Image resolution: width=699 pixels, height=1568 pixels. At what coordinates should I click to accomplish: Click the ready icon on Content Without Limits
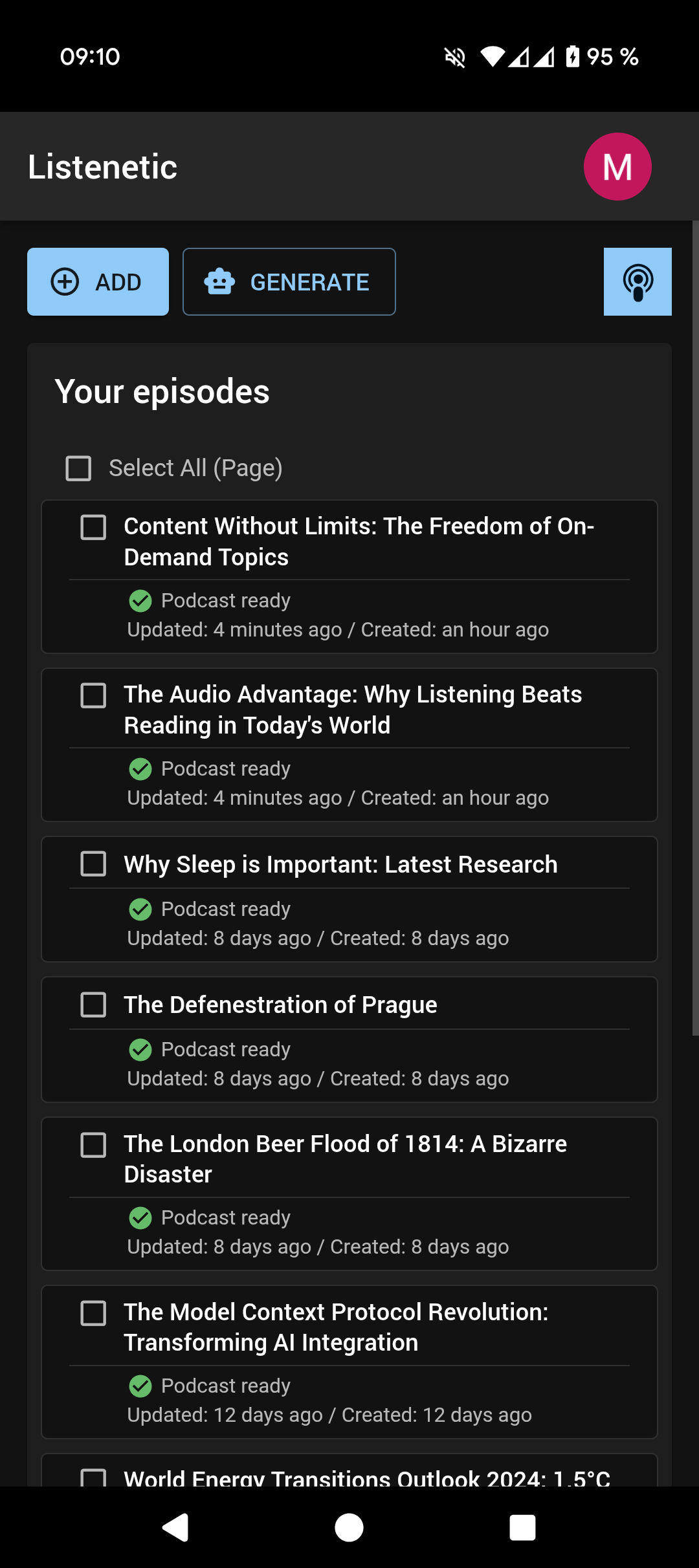click(x=140, y=601)
